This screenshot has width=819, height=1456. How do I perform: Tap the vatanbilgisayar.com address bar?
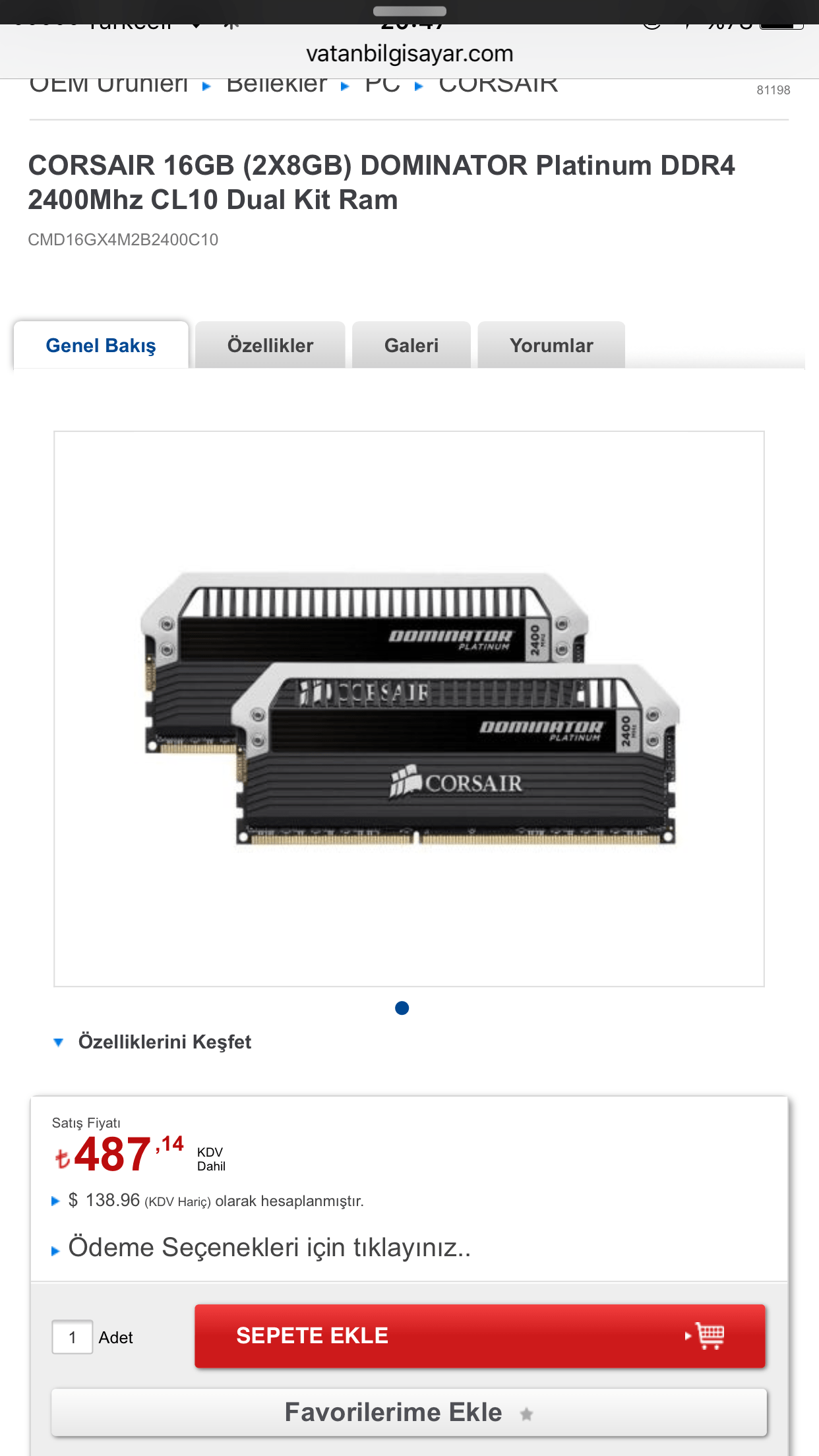pyautogui.click(x=409, y=53)
